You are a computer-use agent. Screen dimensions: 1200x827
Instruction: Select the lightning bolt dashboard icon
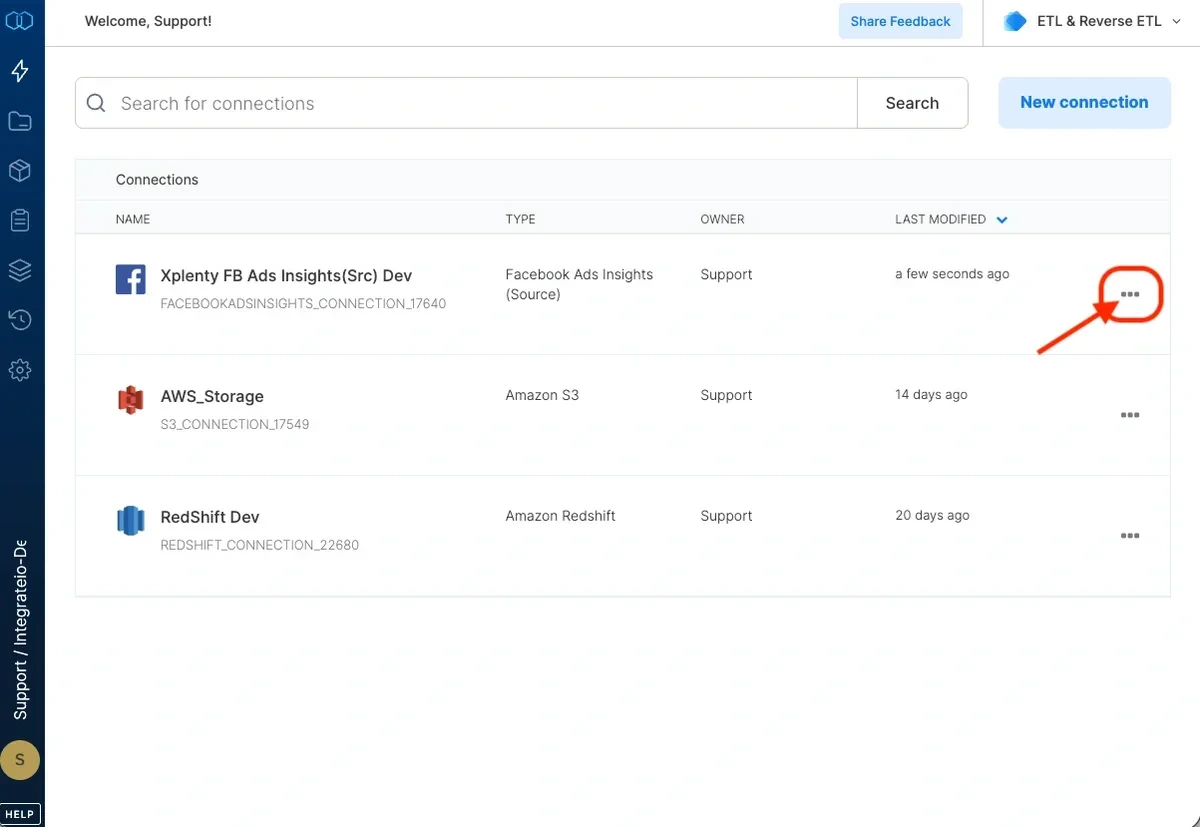click(21, 70)
